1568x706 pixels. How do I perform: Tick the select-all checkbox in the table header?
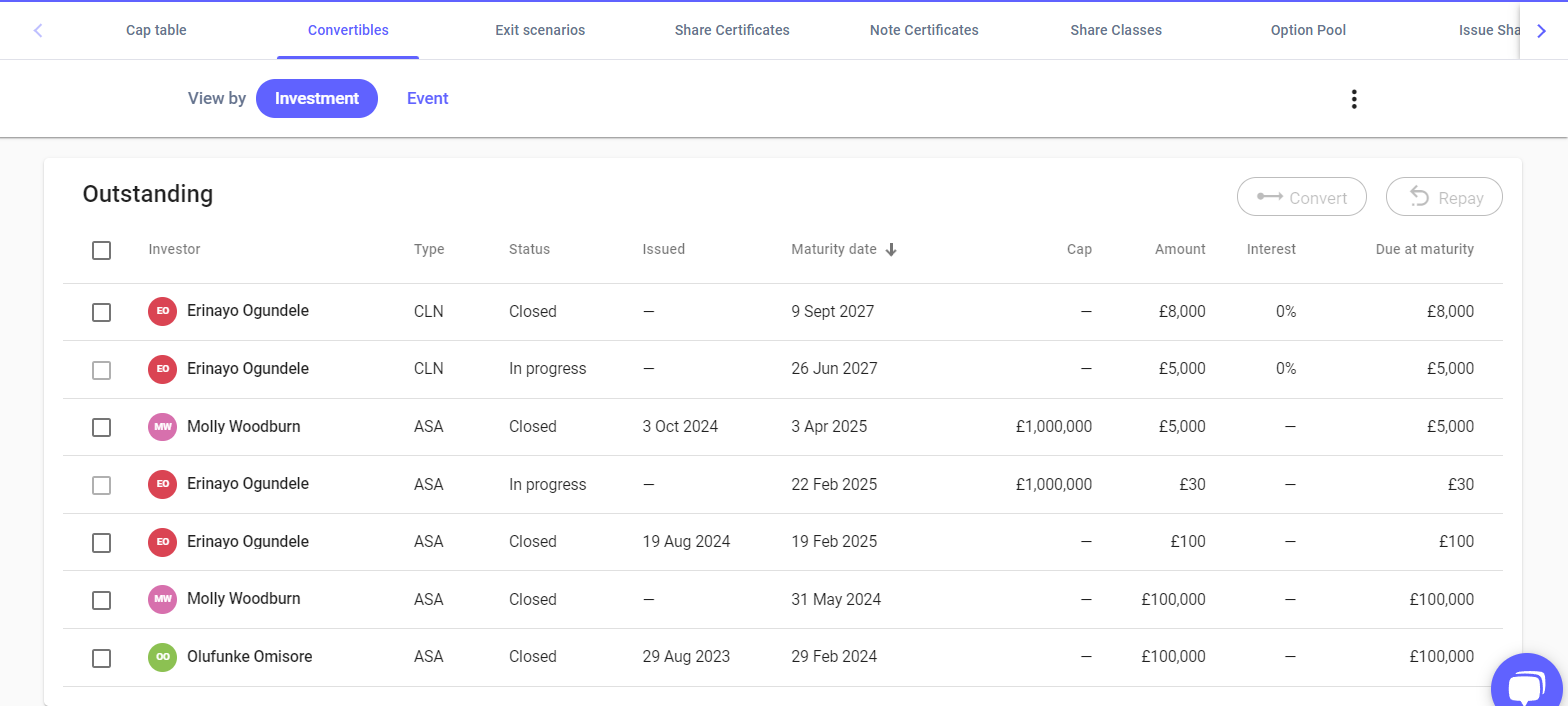[101, 250]
